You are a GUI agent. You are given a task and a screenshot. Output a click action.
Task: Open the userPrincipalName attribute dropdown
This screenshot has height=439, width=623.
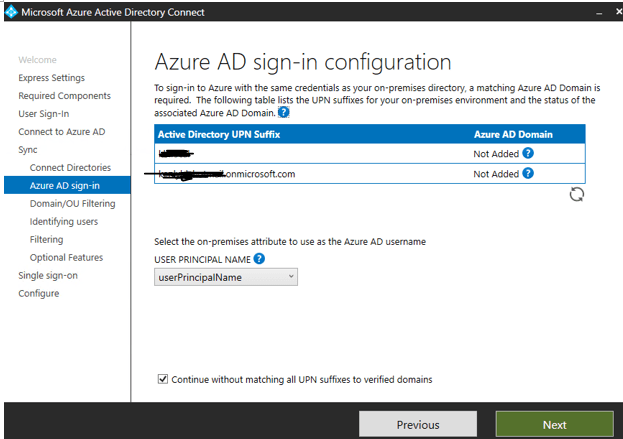226,277
